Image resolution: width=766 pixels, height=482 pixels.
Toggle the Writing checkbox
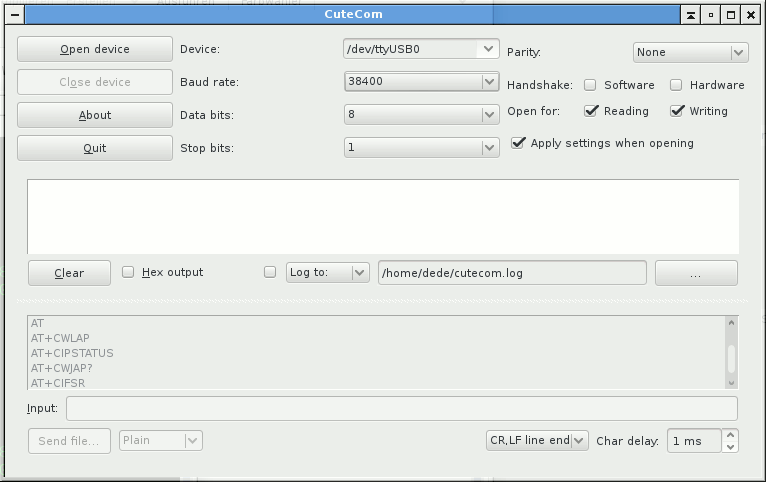click(677, 111)
